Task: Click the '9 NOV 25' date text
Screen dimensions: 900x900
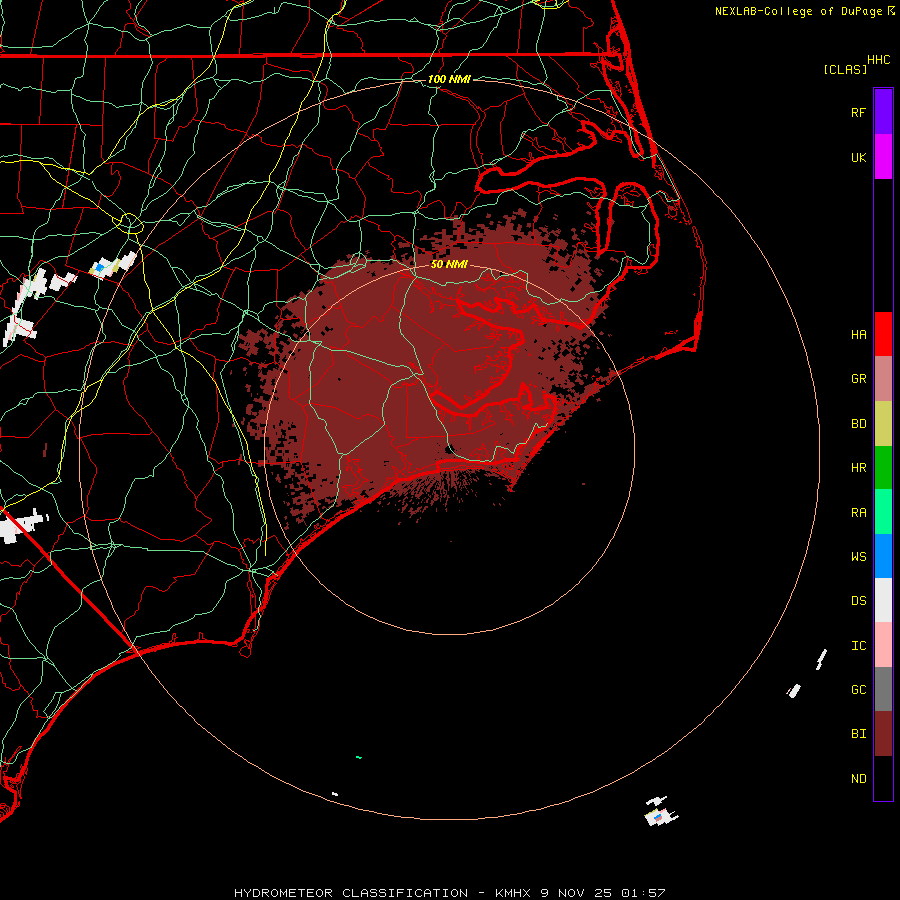Action: pos(576,893)
